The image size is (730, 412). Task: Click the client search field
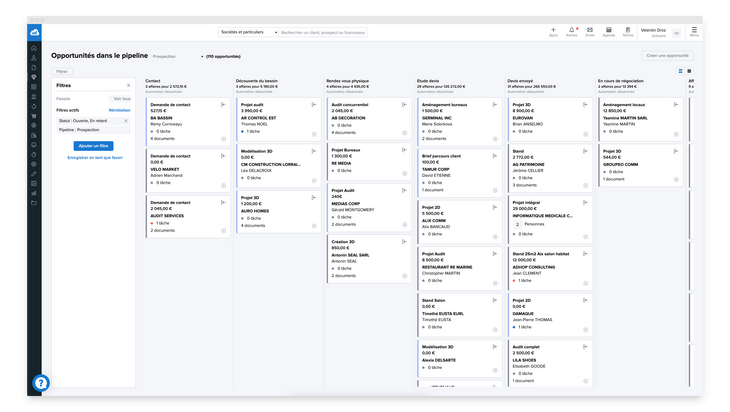pos(323,33)
